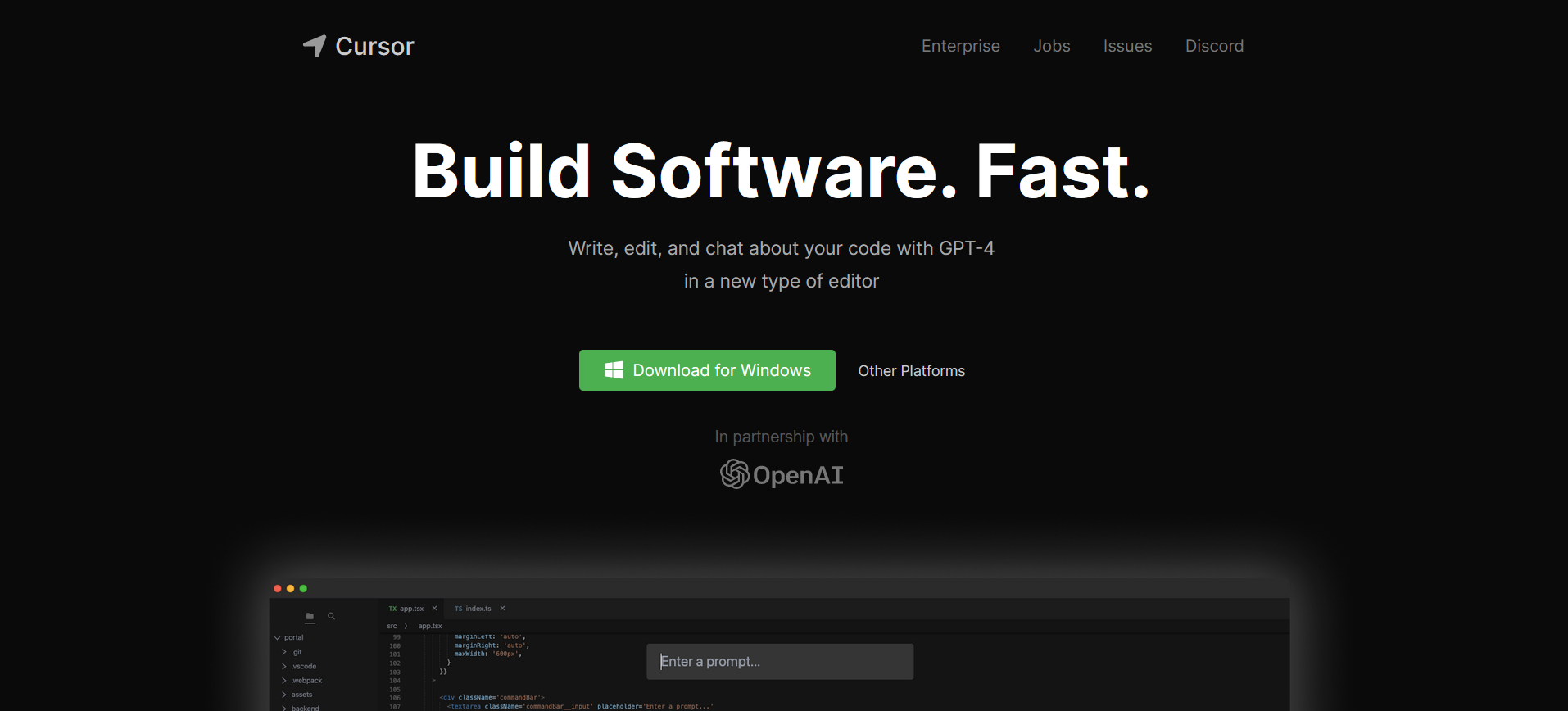Image resolution: width=1568 pixels, height=711 pixels.
Task: Click the TS file type icon on index.ts tab
Action: [x=459, y=609]
